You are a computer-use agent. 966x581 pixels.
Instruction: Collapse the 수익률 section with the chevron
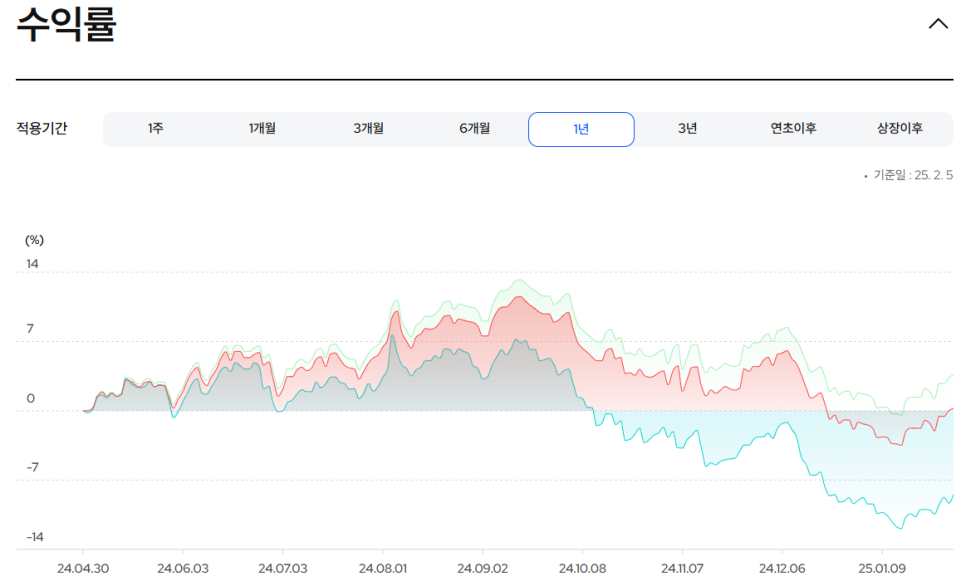pos(938,24)
